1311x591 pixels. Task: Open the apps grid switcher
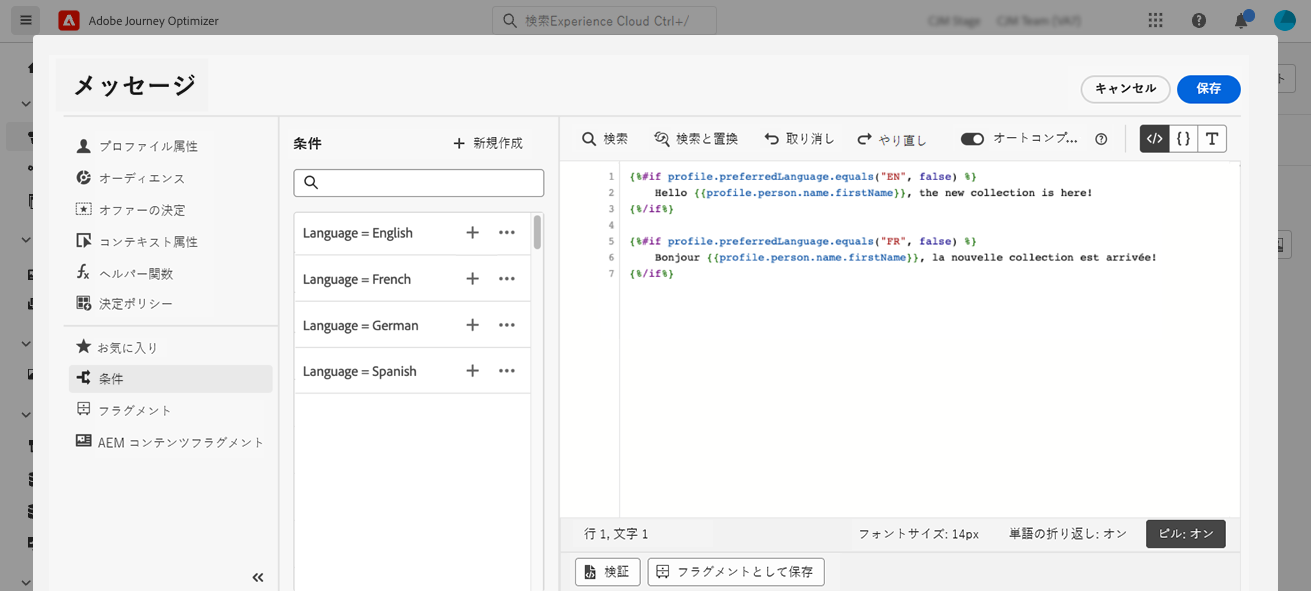click(x=1156, y=20)
